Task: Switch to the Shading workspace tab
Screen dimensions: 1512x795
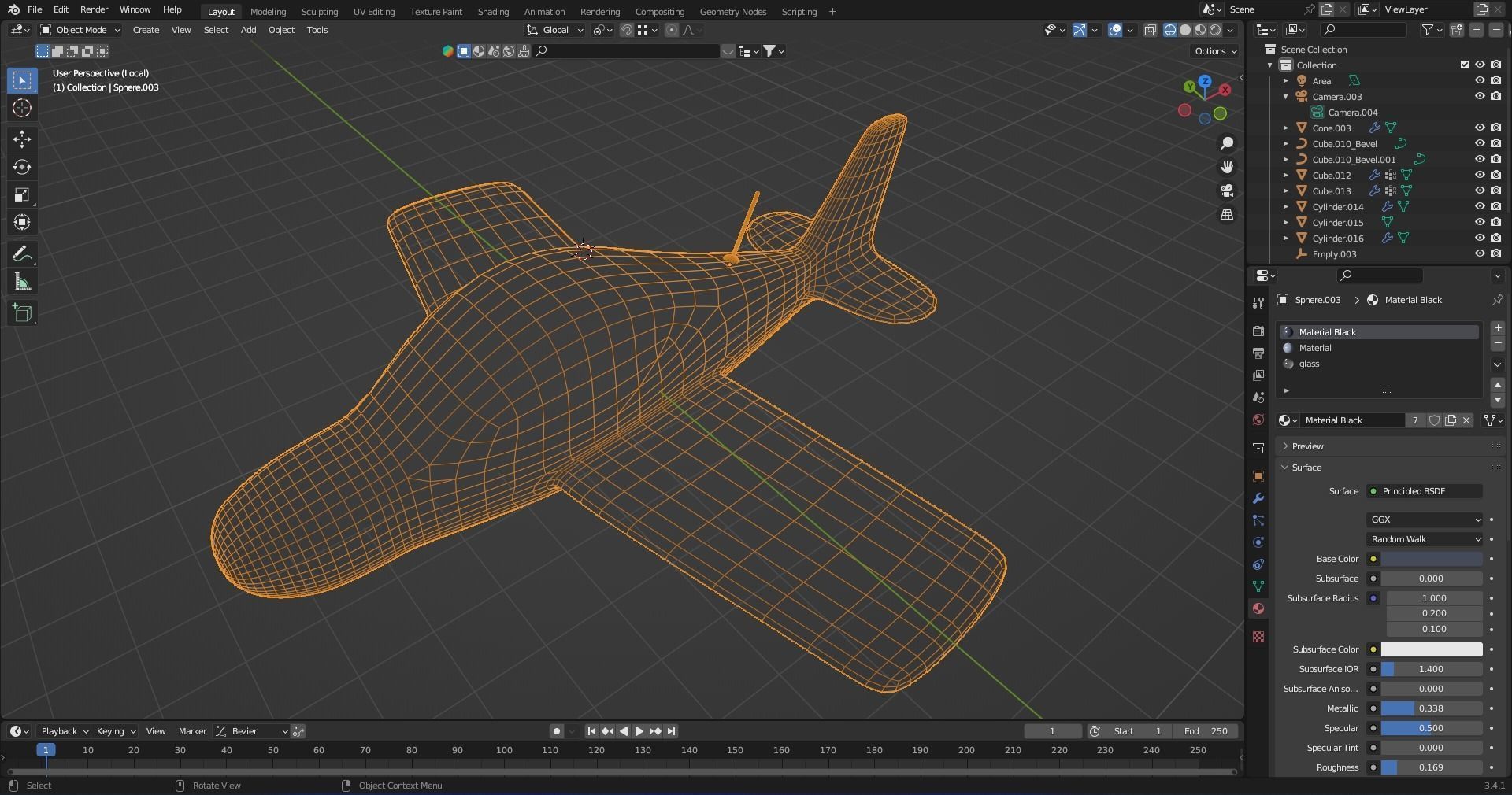Action: [493, 11]
